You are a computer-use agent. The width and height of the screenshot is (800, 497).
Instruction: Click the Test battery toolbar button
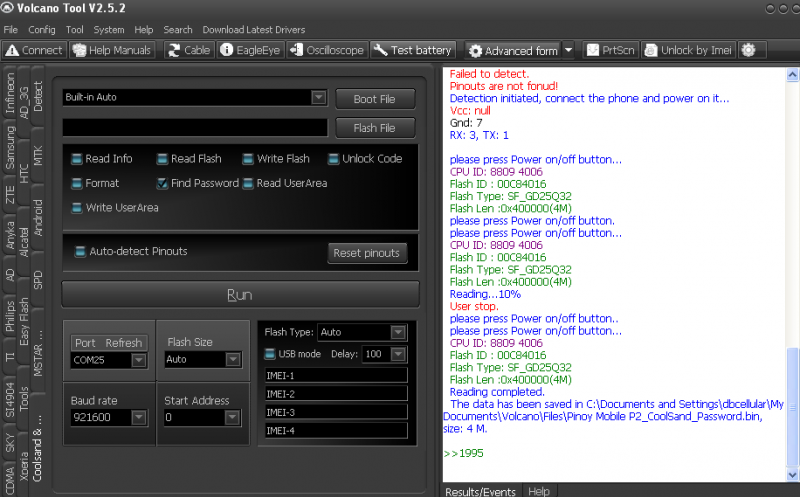413,50
